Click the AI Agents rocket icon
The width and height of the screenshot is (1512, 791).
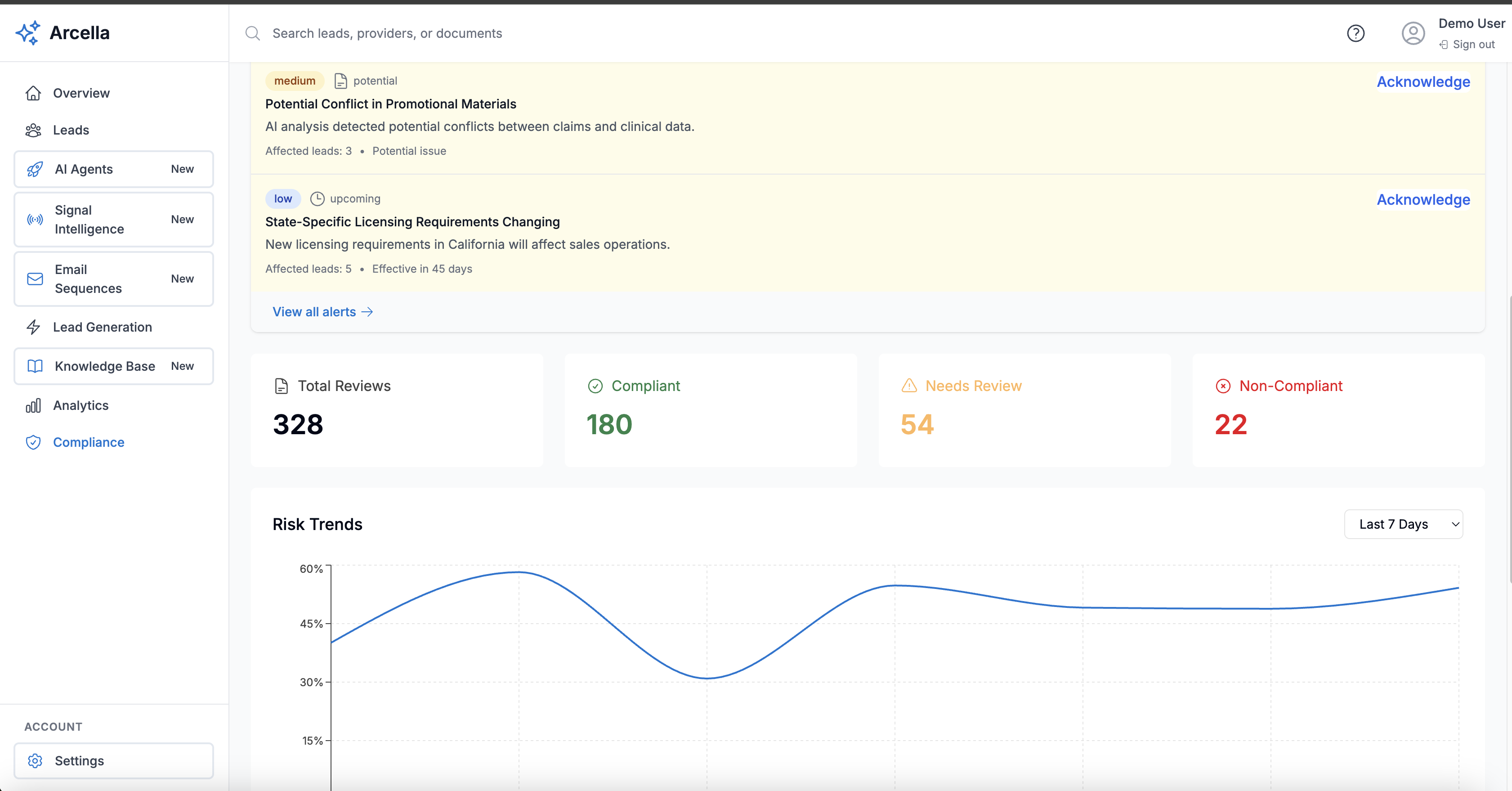pyautogui.click(x=35, y=169)
